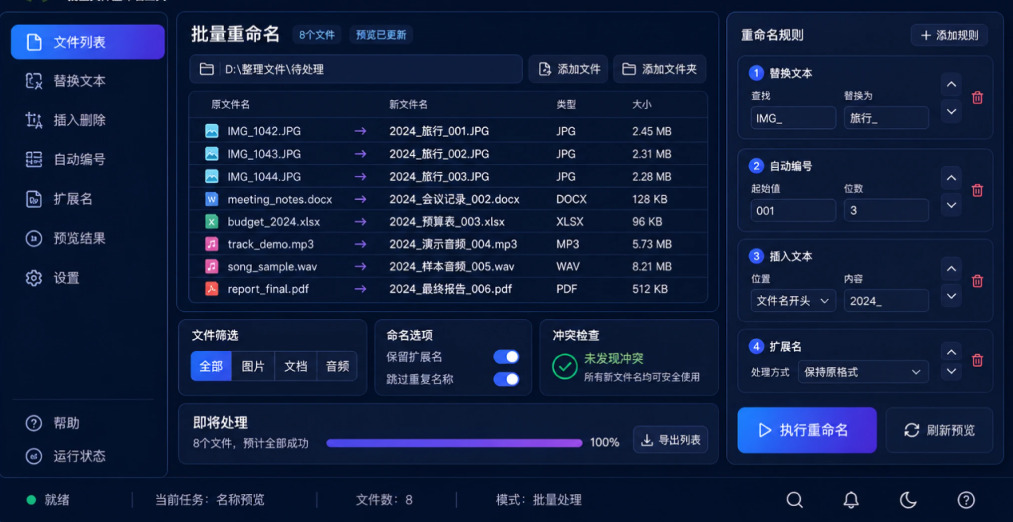The height and width of the screenshot is (522, 1013).
Task: Click the 导出列表 button
Action: pos(670,440)
